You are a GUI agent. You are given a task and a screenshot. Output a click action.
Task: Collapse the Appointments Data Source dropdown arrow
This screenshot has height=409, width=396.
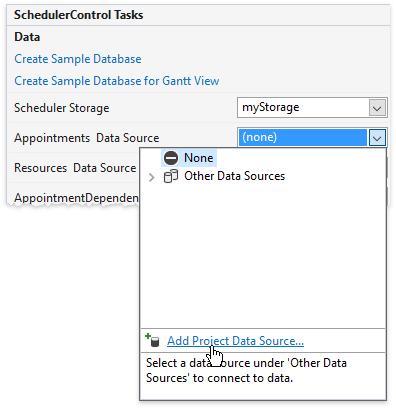click(377, 138)
